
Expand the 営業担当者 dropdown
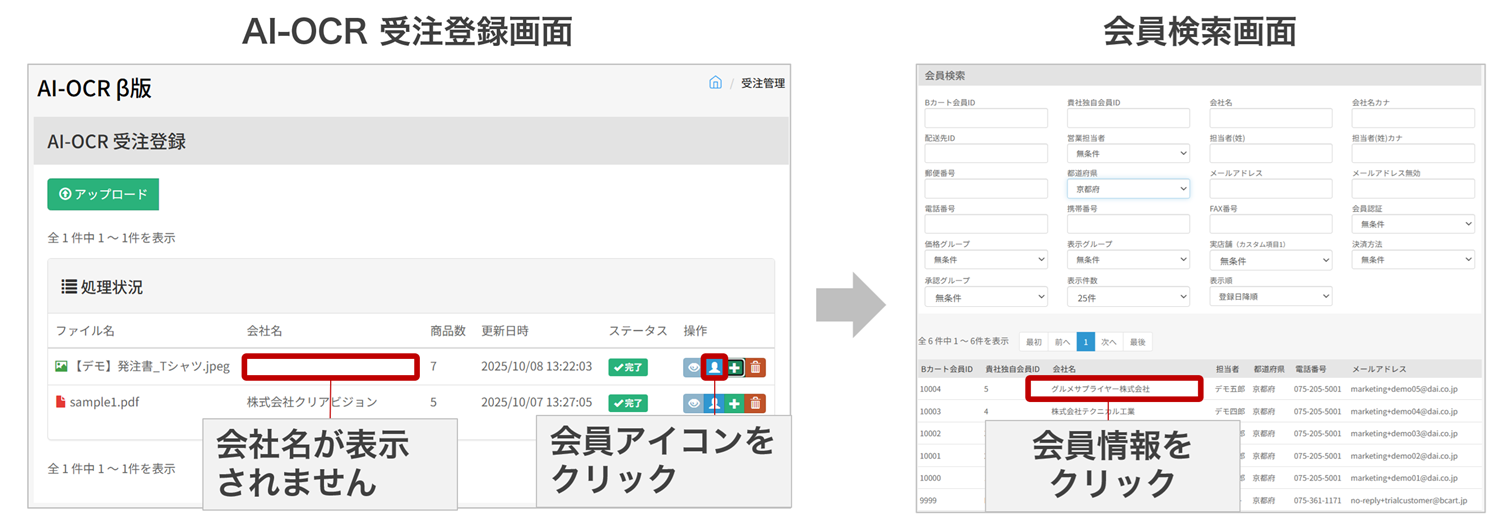click(1128, 153)
